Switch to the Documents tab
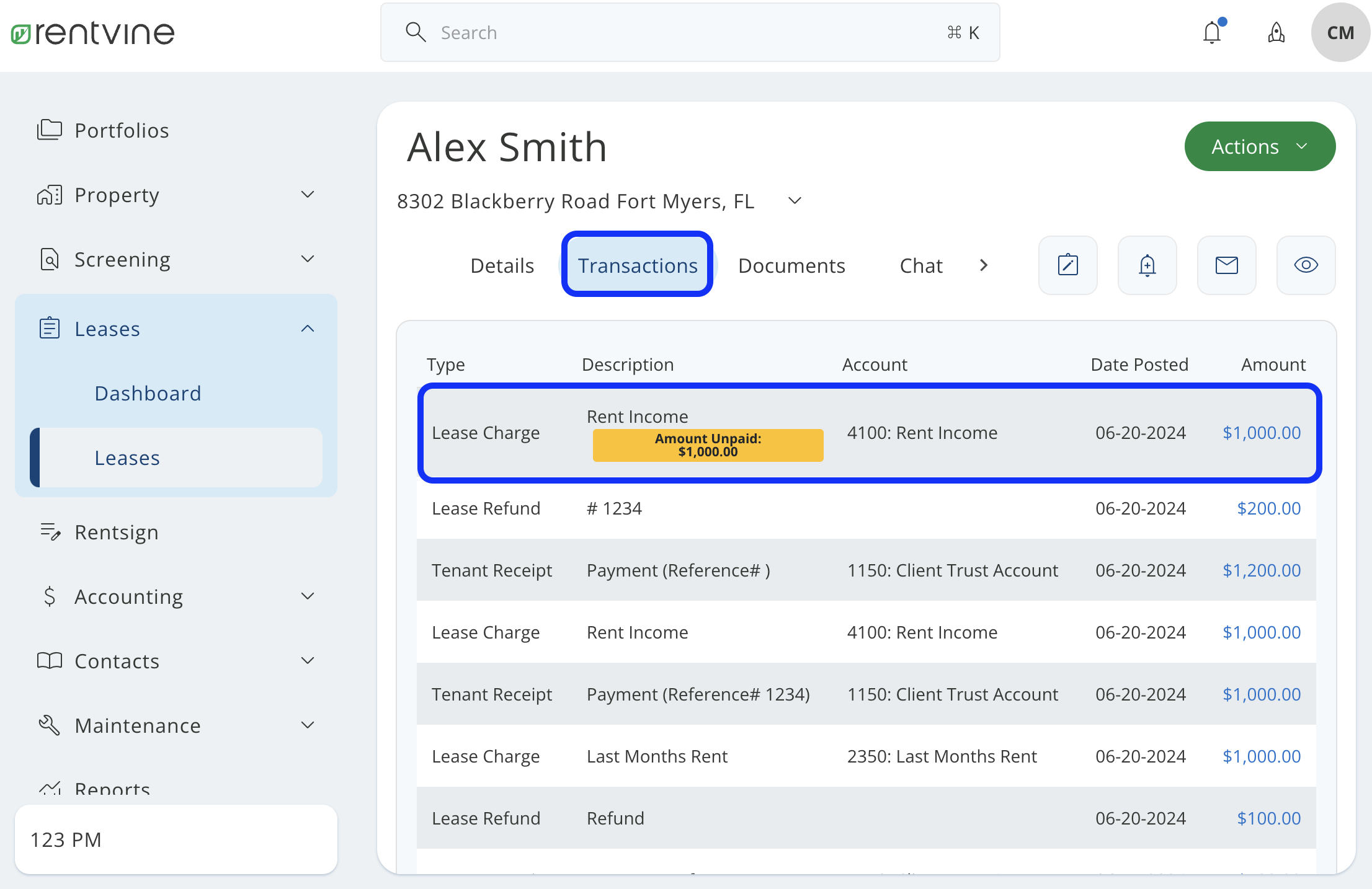 791,265
